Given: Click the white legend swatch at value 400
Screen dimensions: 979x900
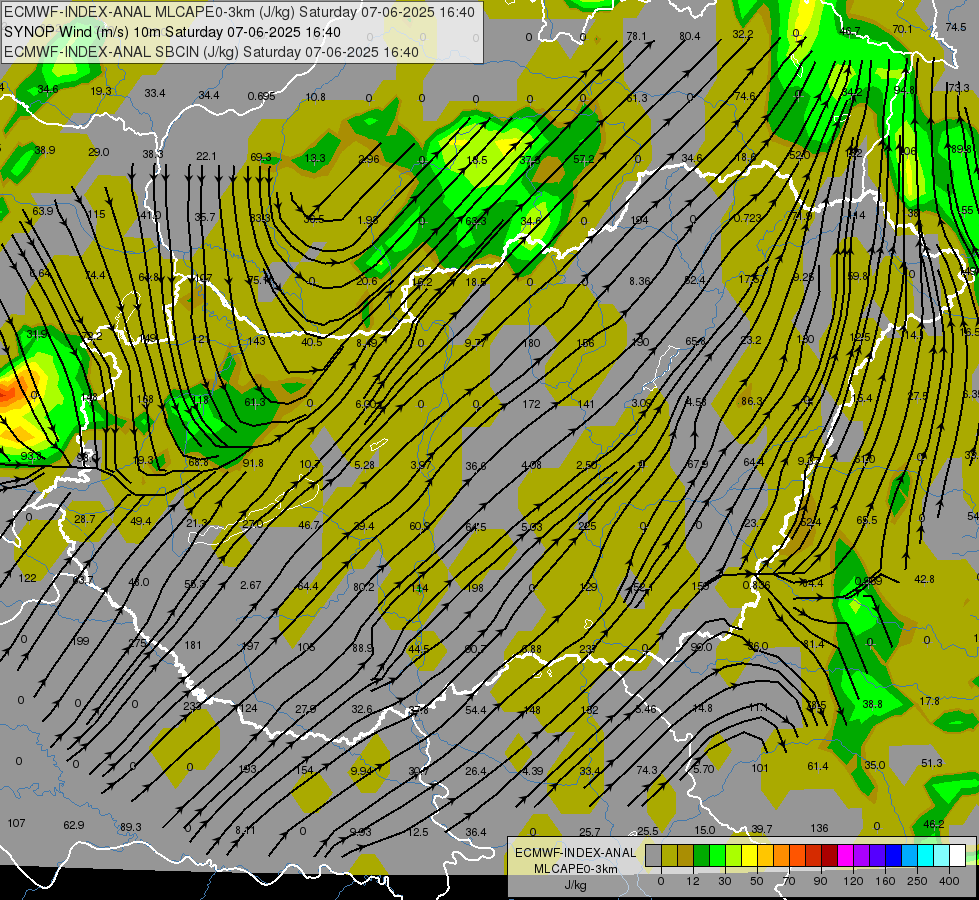Looking at the screenshot, I should click(x=958, y=855).
